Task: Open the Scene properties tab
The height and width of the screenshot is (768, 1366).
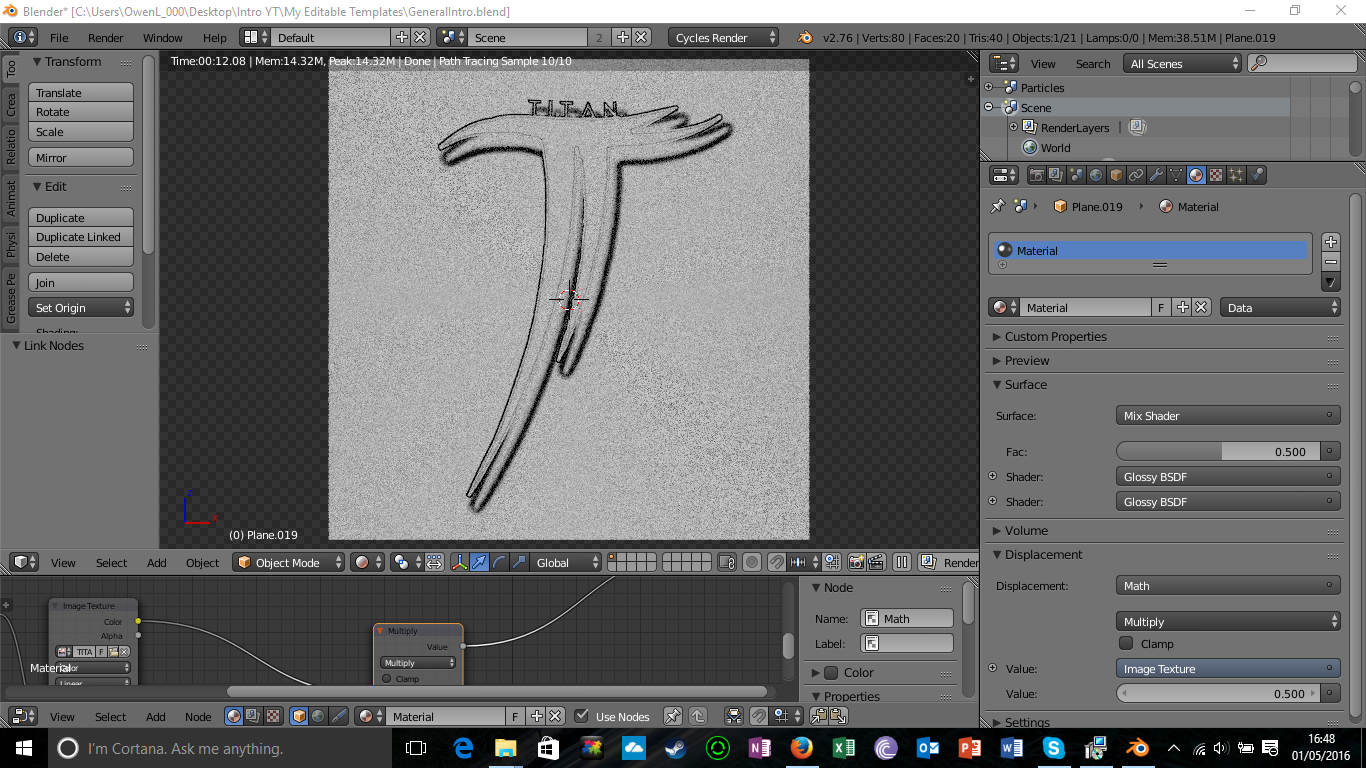Action: coord(1077,175)
